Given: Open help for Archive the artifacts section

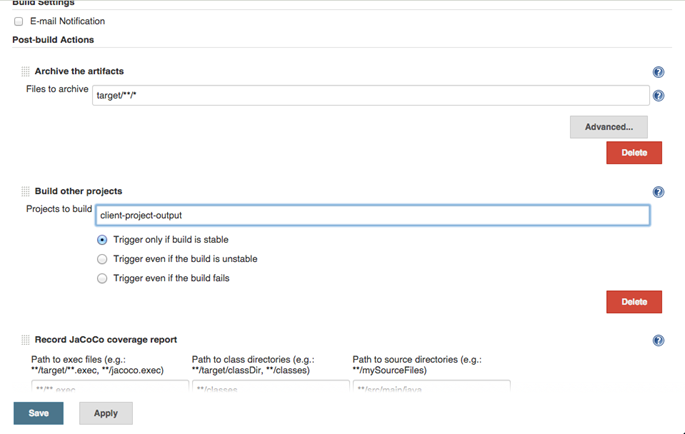Looking at the screenshot, I should pyautogui.click(x=658, y=72).
